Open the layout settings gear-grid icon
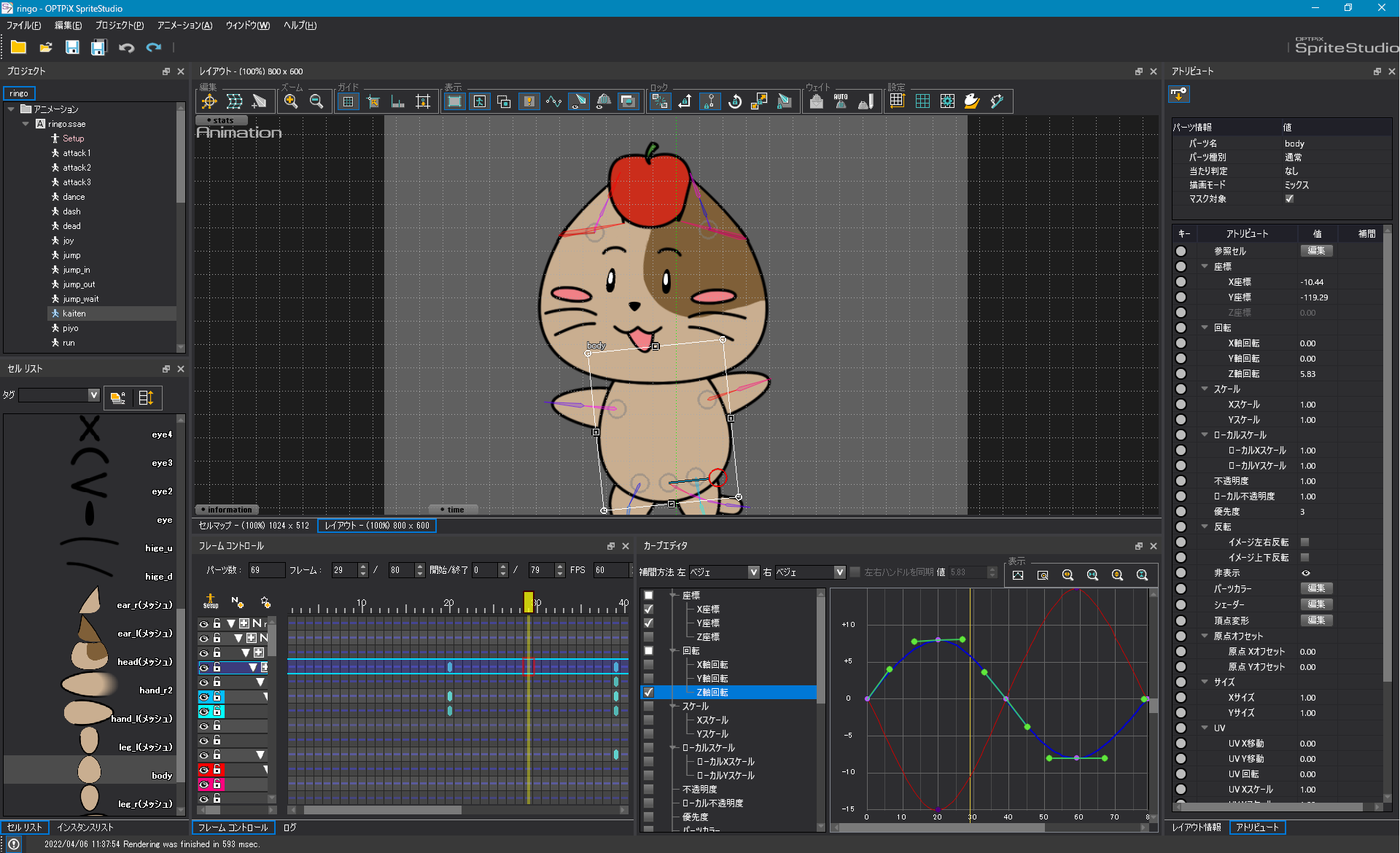The width and height of the screenshot is (1400, 853). pos(947,101)
